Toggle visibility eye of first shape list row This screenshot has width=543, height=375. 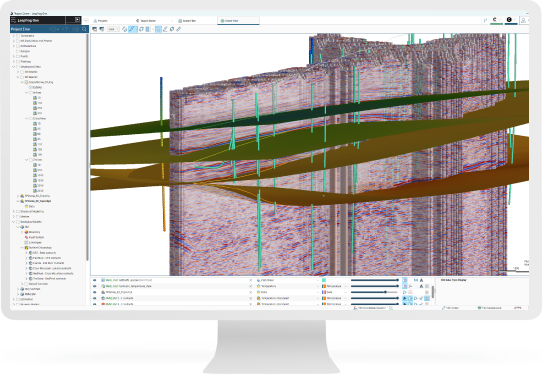[x=95, y=280]
